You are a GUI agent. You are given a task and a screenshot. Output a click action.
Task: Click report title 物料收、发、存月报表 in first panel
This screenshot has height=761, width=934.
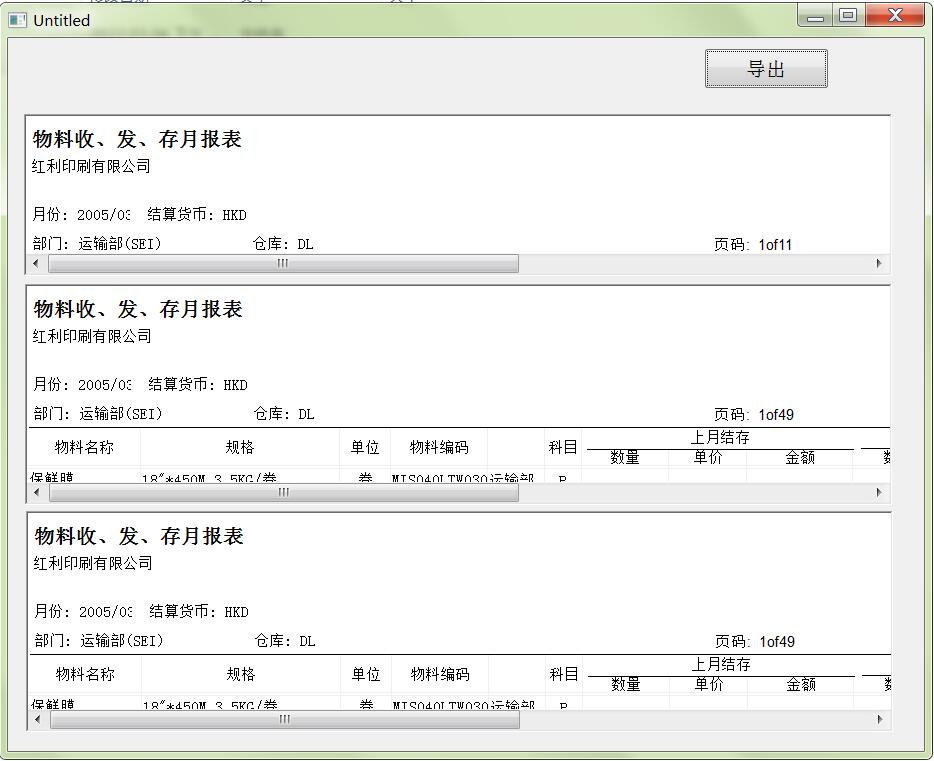point(137,139)
